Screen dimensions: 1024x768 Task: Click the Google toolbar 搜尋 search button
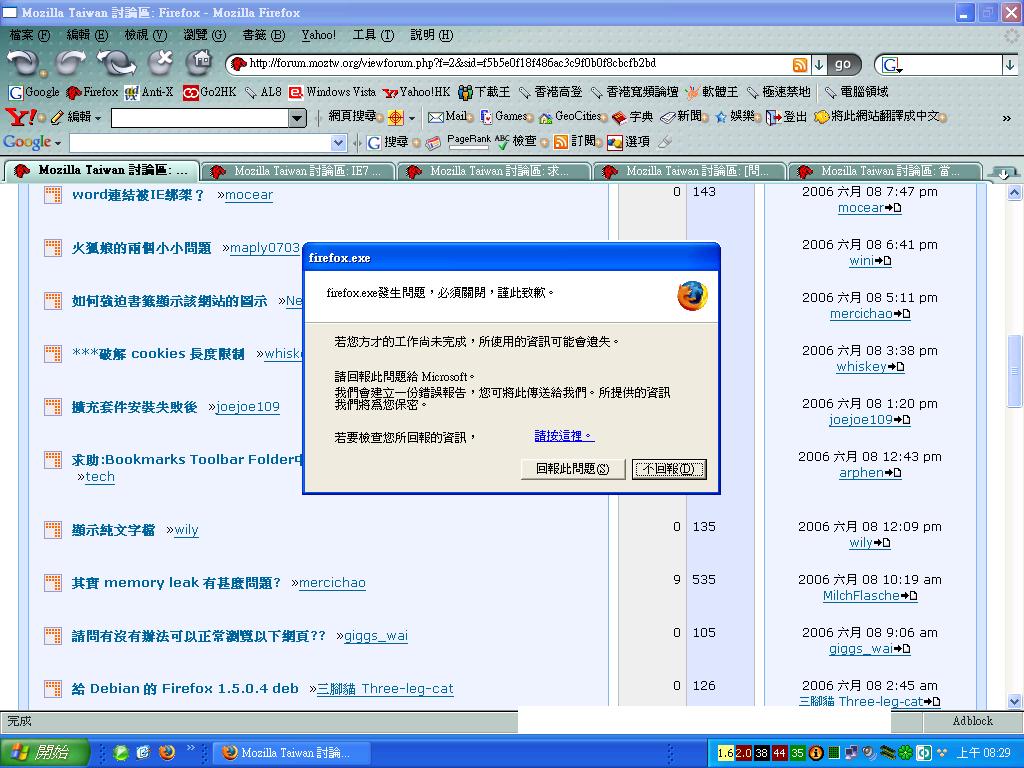[x=387, y=142]
